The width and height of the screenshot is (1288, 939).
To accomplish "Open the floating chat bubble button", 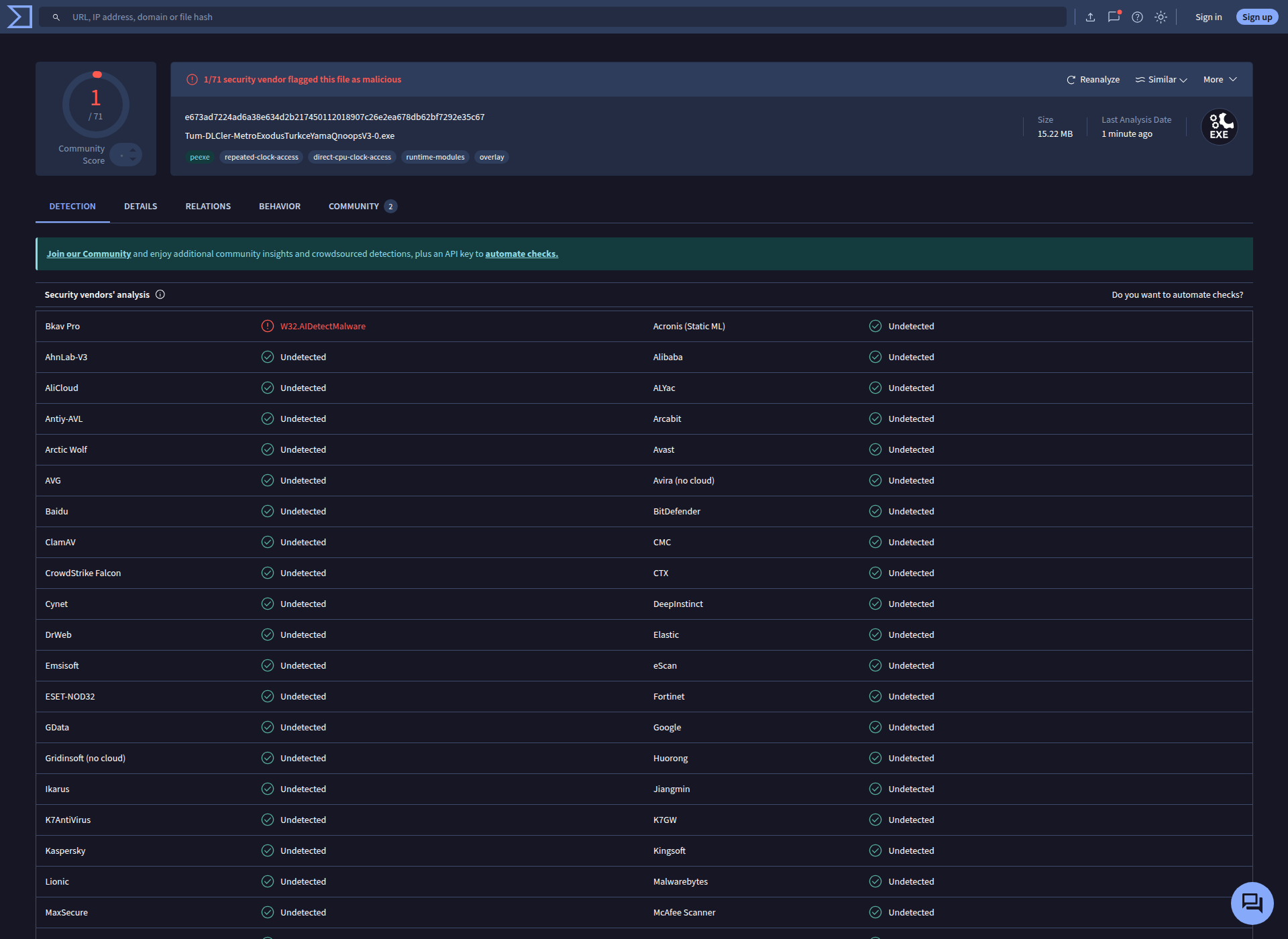I will (1252, 903).
